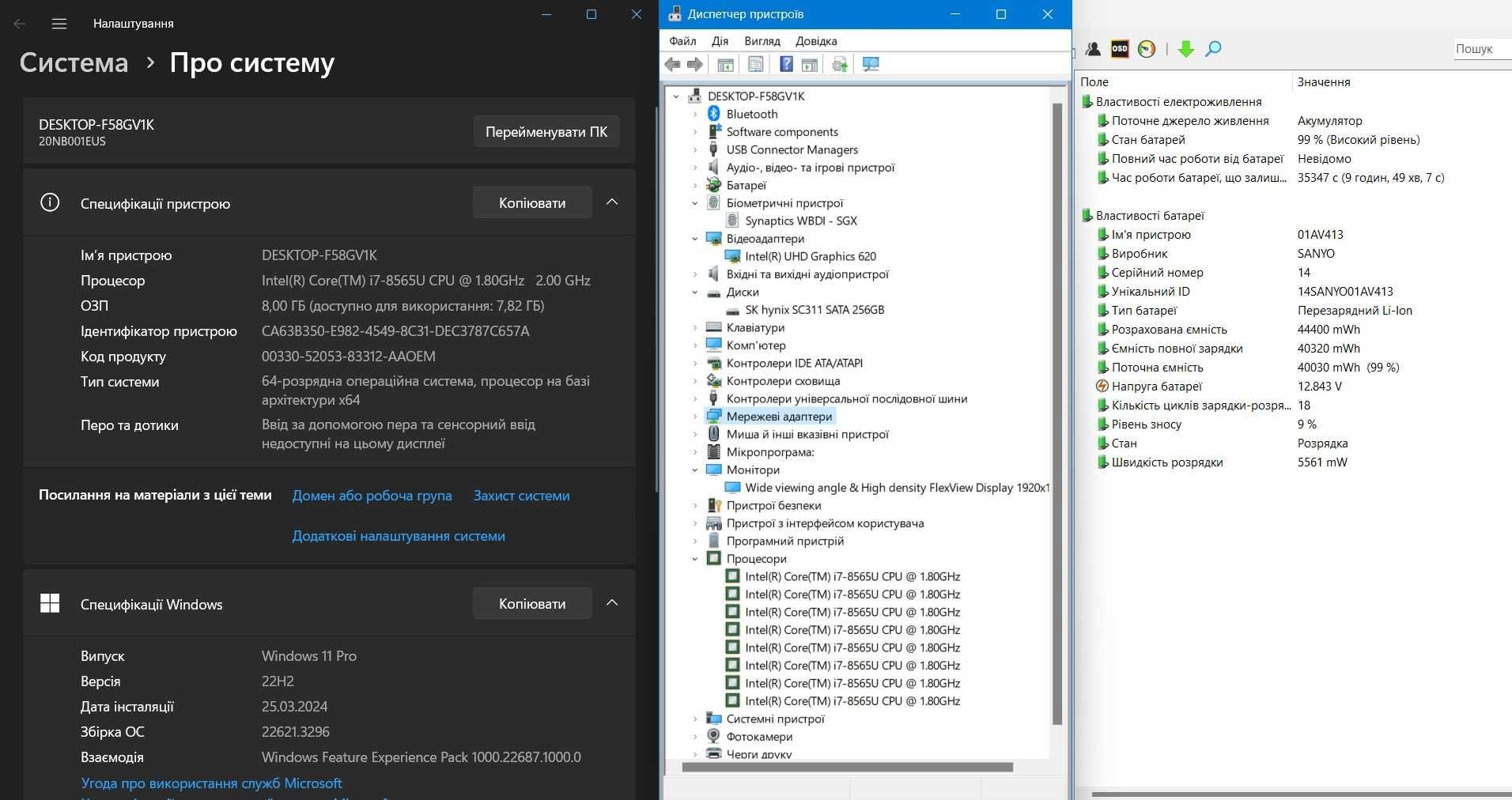The width and height of the screenshot is (1512, 800).
Task: Select Software components tree item
Action: click(782, 132)
